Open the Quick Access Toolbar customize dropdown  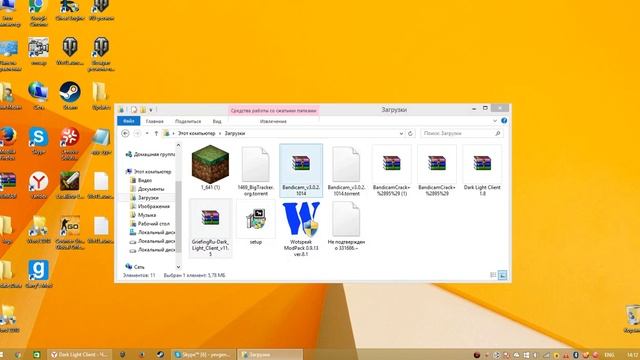tap(151, 110)
